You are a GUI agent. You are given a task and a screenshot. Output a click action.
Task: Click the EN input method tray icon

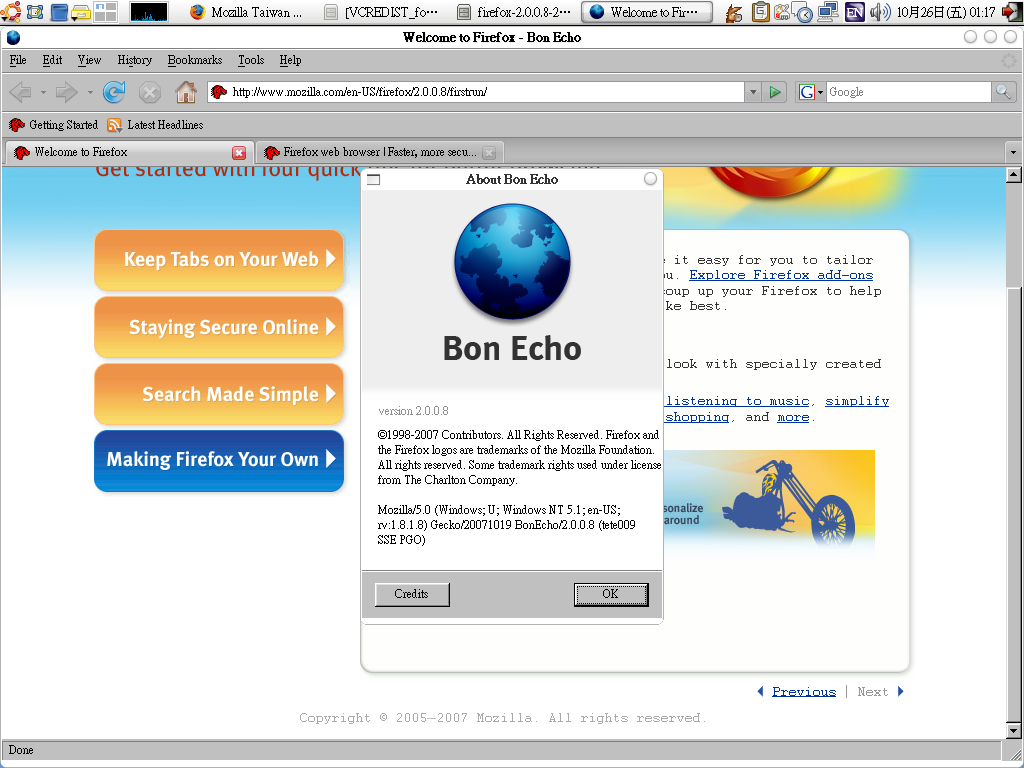854,12
